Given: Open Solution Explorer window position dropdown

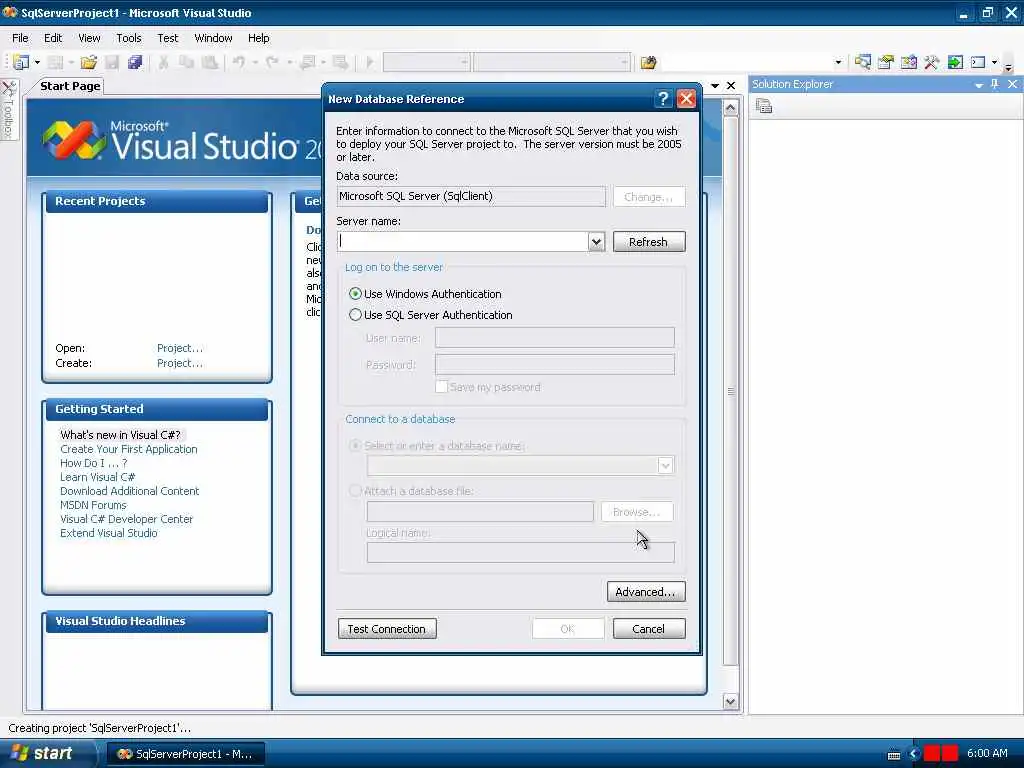Looking at the screenshot, I should (978, 85).
